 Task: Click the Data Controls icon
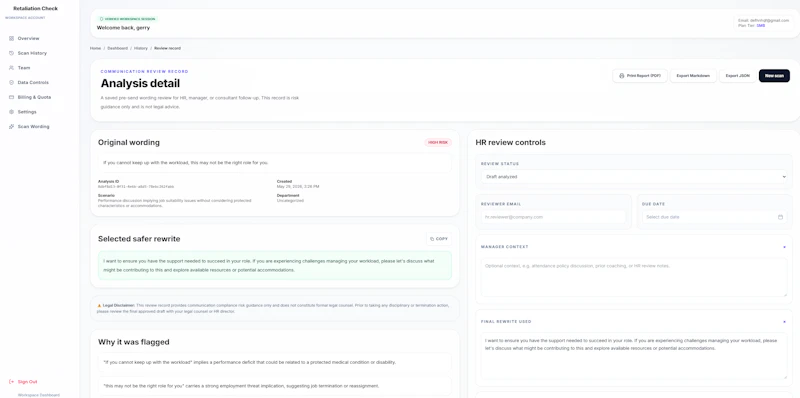point(11,82)
